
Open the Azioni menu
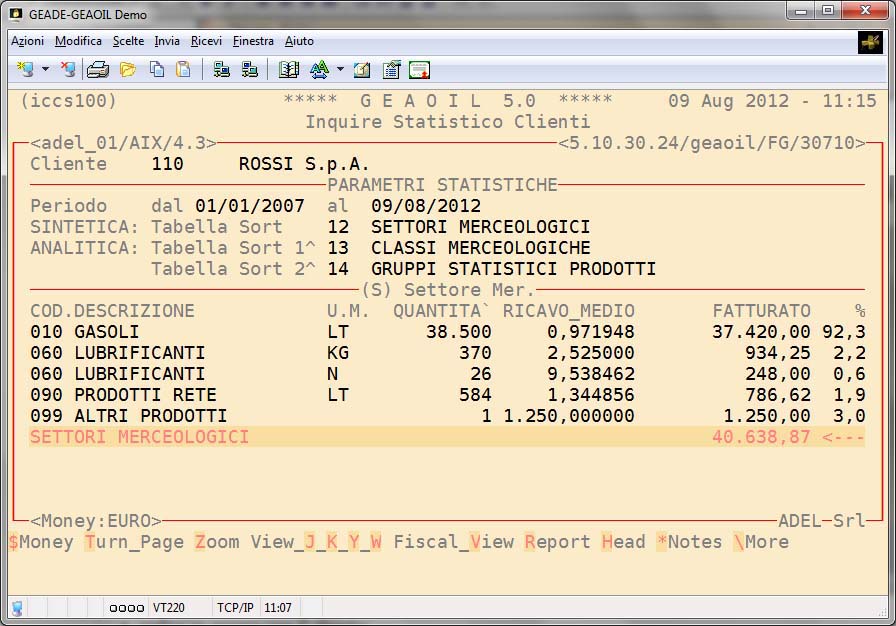point(27,41)
